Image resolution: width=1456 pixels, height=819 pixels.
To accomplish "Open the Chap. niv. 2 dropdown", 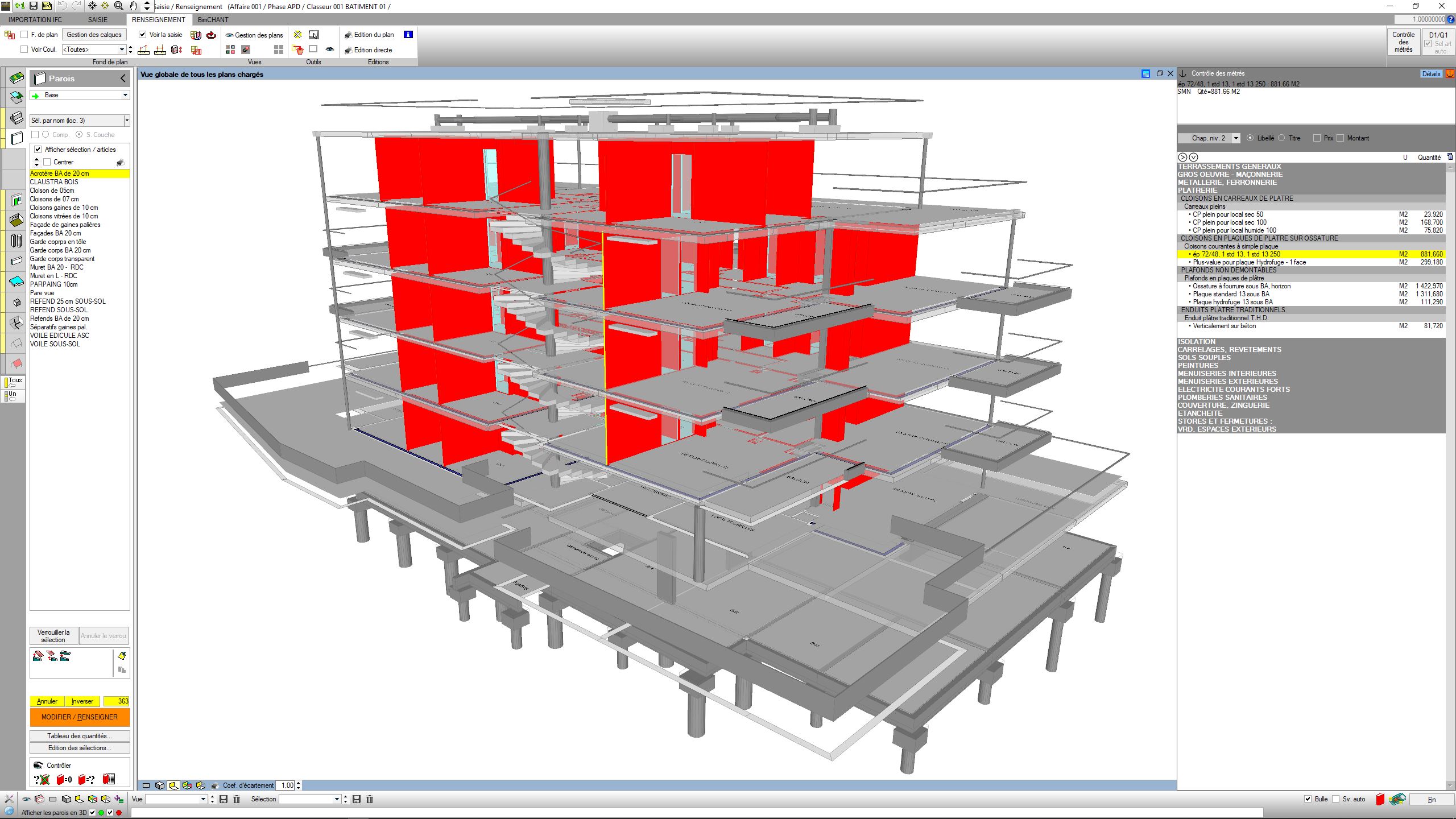I will [x=1235, y=138].
